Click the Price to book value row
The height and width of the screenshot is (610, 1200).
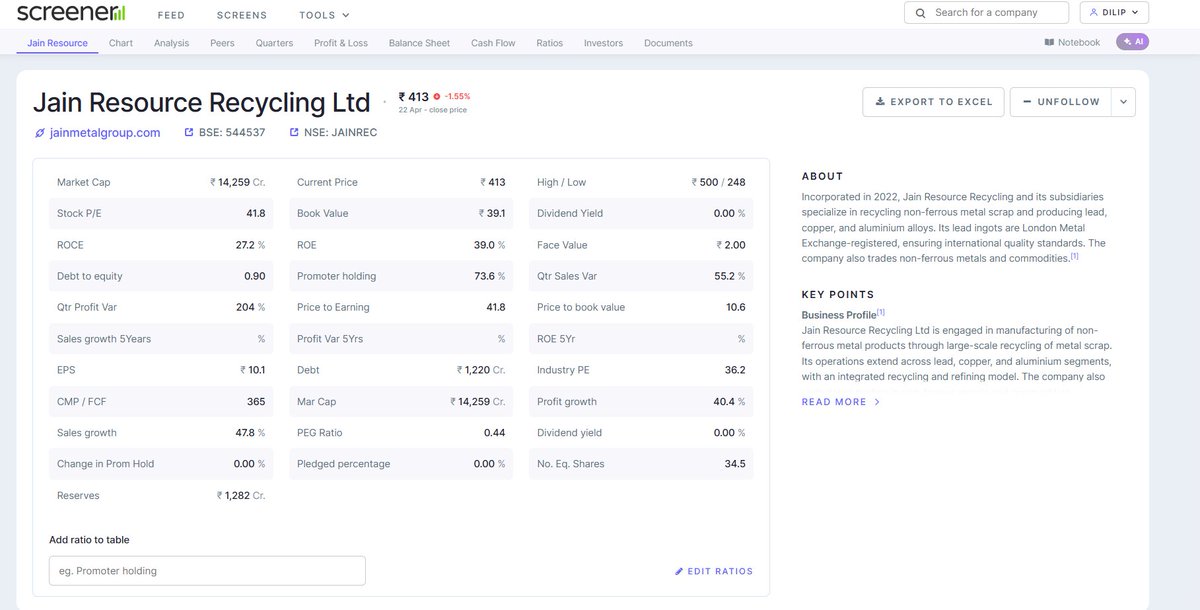click(641, 307)
